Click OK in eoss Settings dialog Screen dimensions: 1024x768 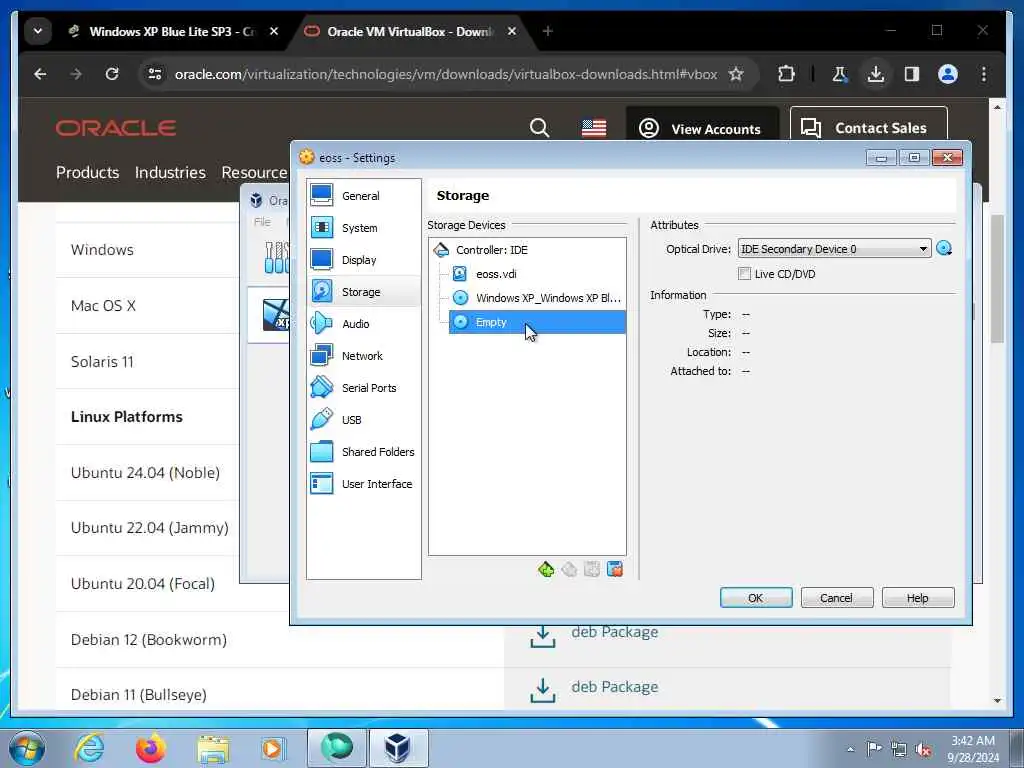pos(756,598)
